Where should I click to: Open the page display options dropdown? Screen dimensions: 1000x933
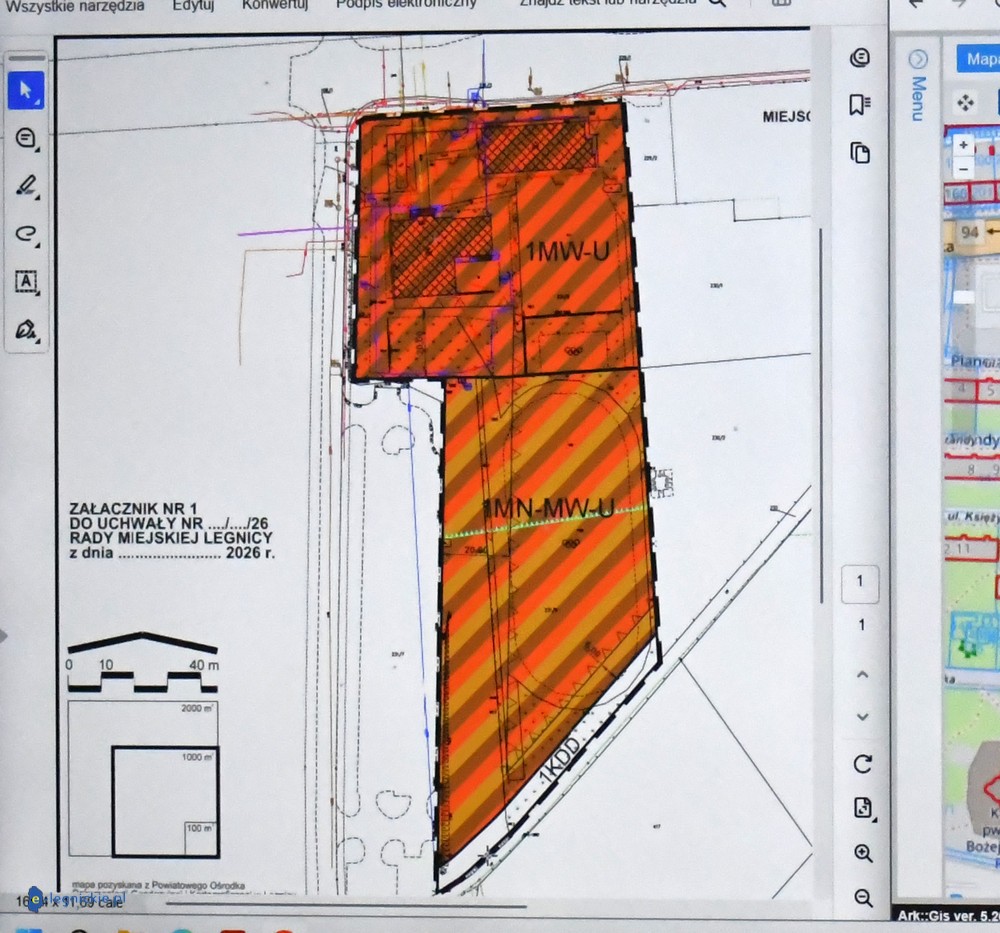click(863, 808)
